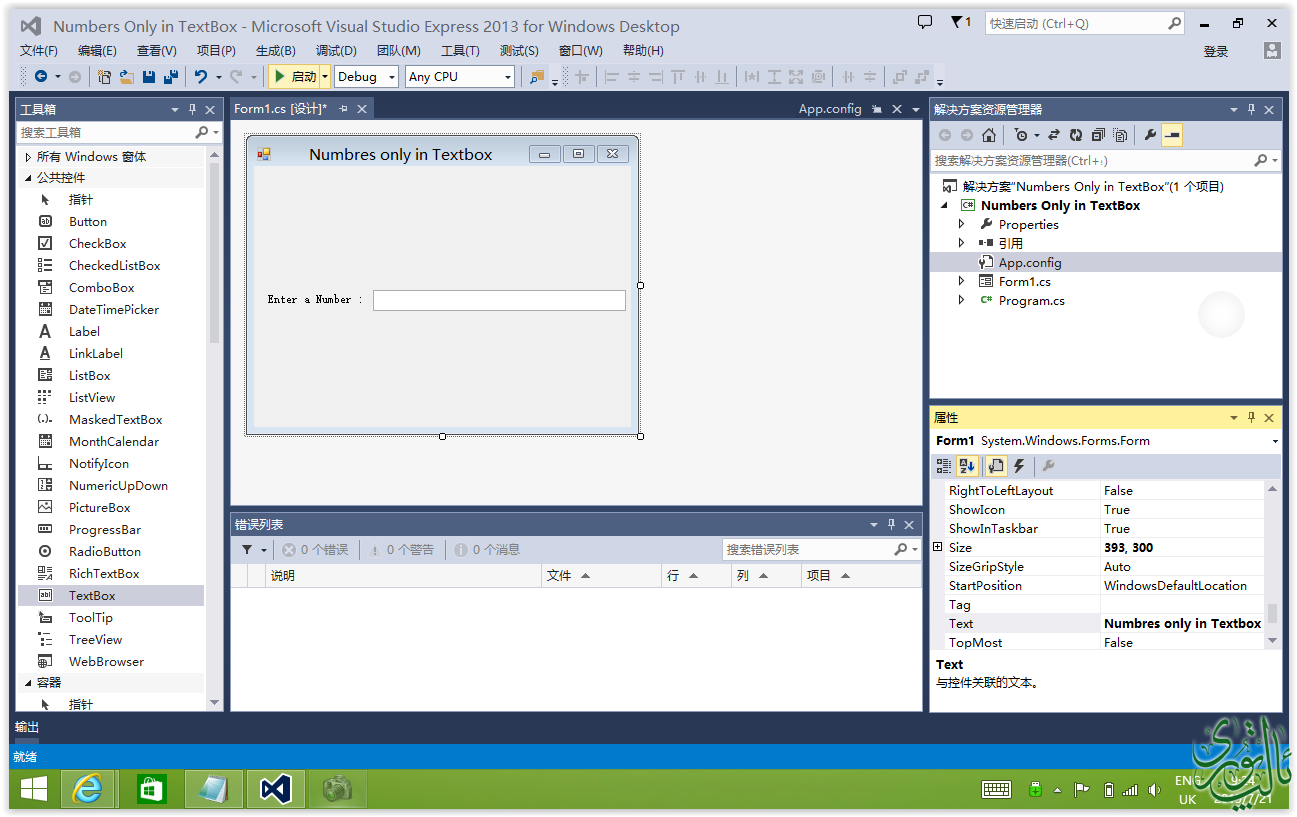Open the 调试(D) menu
The height and width of the screenshot is (817, 1297).
[x=336, y=51]
